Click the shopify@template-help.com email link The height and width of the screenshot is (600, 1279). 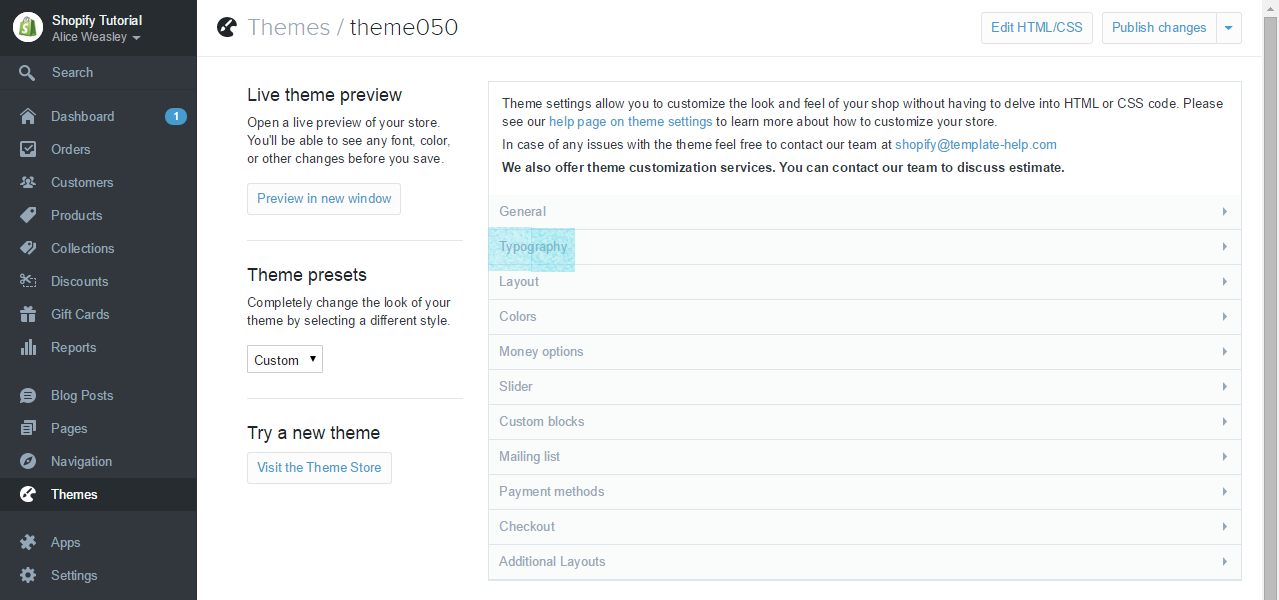(976, 145)
